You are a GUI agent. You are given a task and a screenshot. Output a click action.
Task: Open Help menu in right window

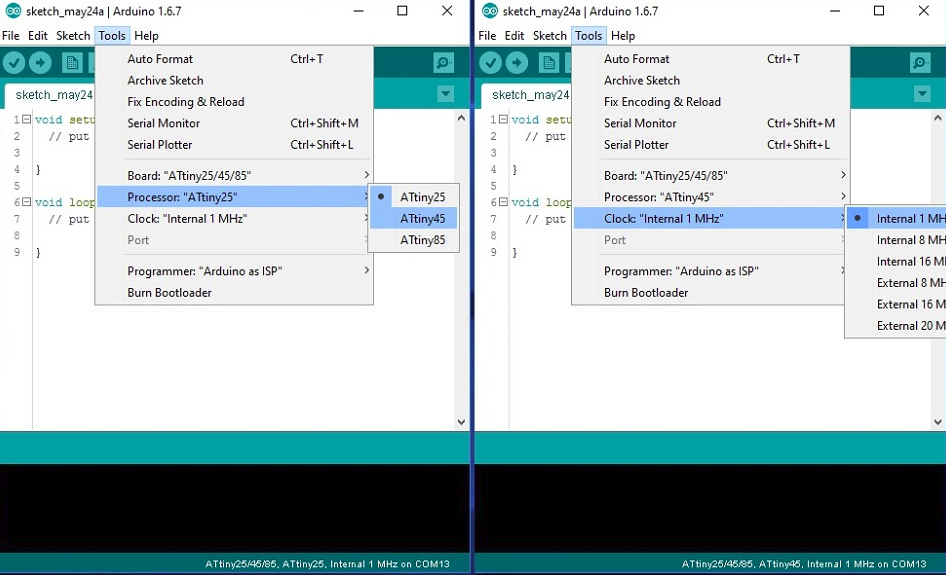click(623, 36)
